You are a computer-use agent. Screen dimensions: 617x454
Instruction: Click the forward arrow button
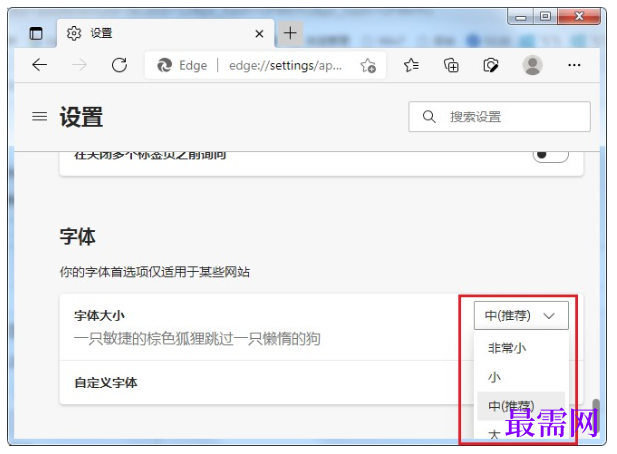pyautogui.click(x=80, y=65)
